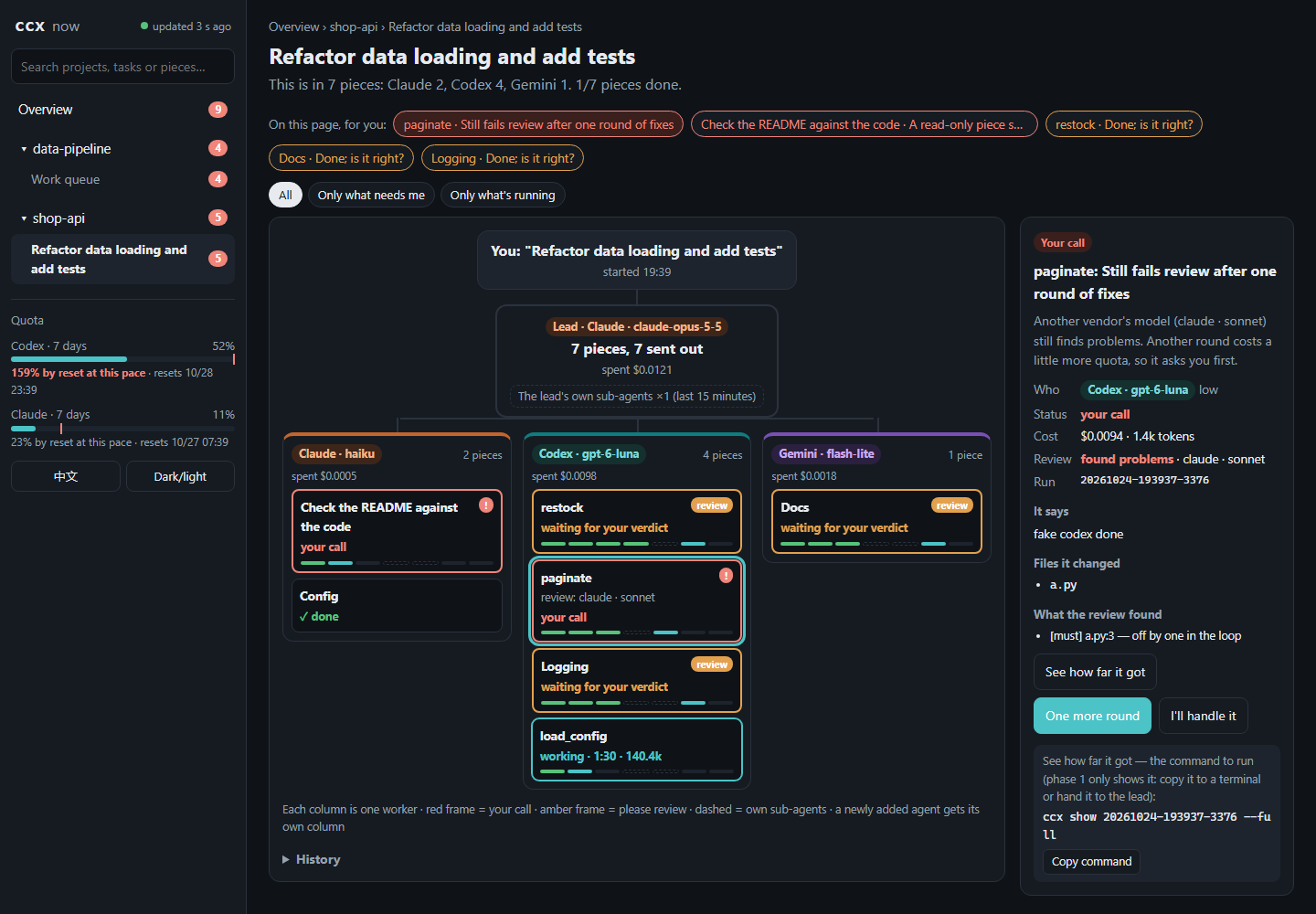Click the Your call tag in detail panel
The width and height of the screenshot is (1316, 914).
click(1063, 242)
